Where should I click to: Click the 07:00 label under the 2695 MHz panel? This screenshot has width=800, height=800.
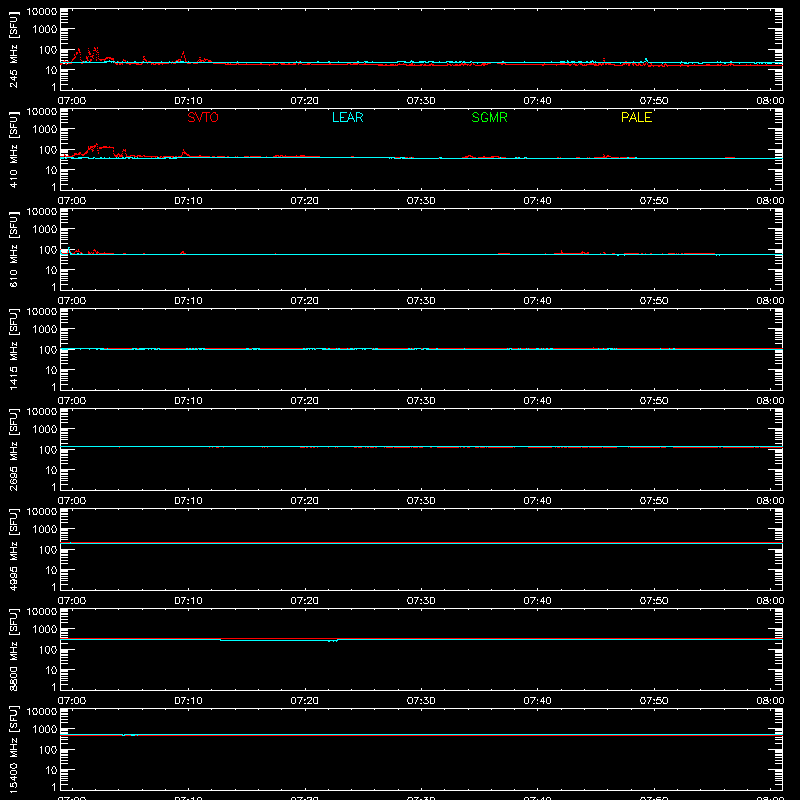[x=72, y=501]
